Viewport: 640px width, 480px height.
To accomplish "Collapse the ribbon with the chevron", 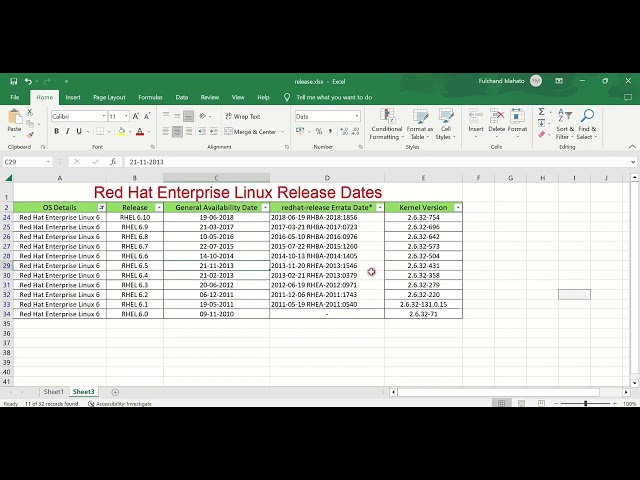I will point(632,147).
